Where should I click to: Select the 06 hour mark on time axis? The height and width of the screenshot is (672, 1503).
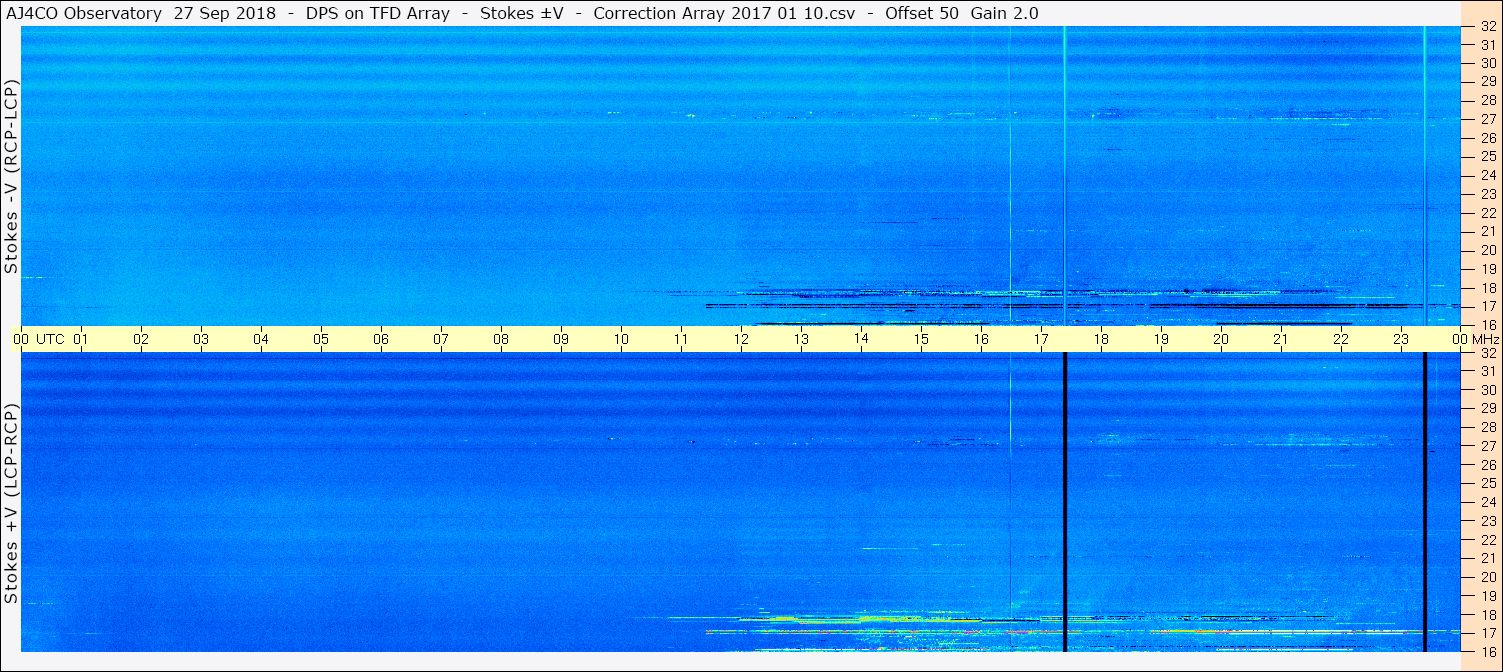(x=381, y=339)
